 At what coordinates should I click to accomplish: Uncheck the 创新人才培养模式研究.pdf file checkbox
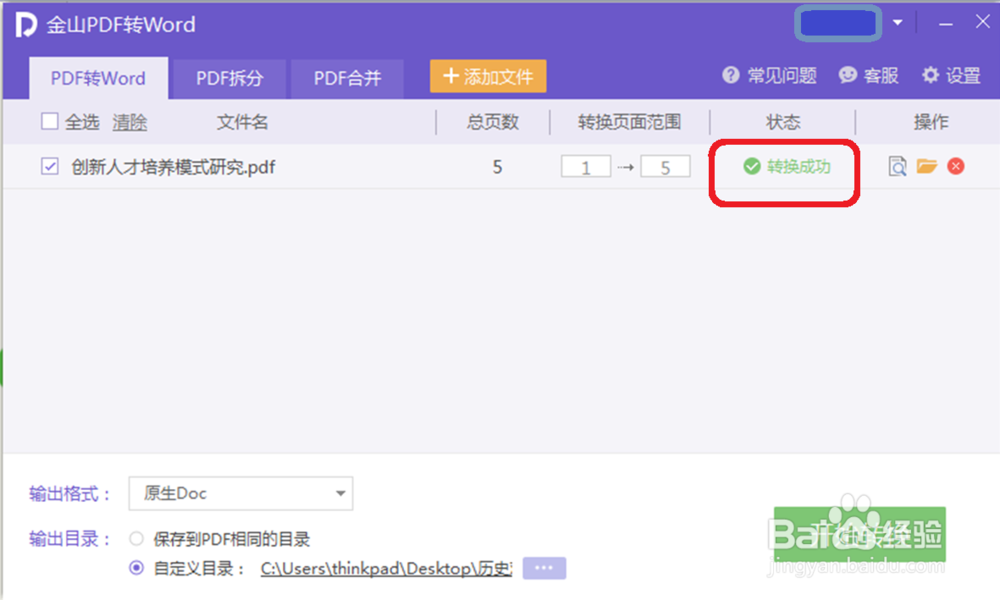pyautogui.click(x=50, y=166)
